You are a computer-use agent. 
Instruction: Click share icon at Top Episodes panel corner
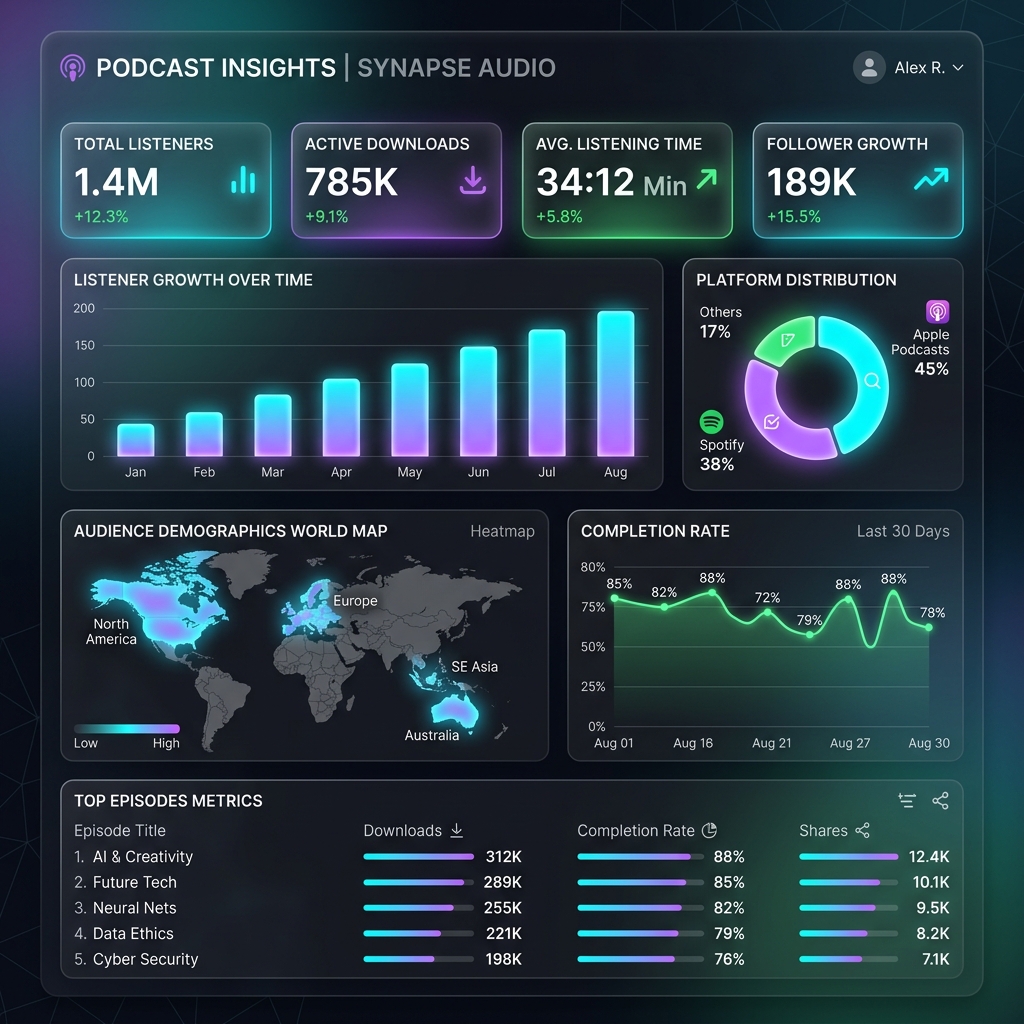tap(940, 801)
